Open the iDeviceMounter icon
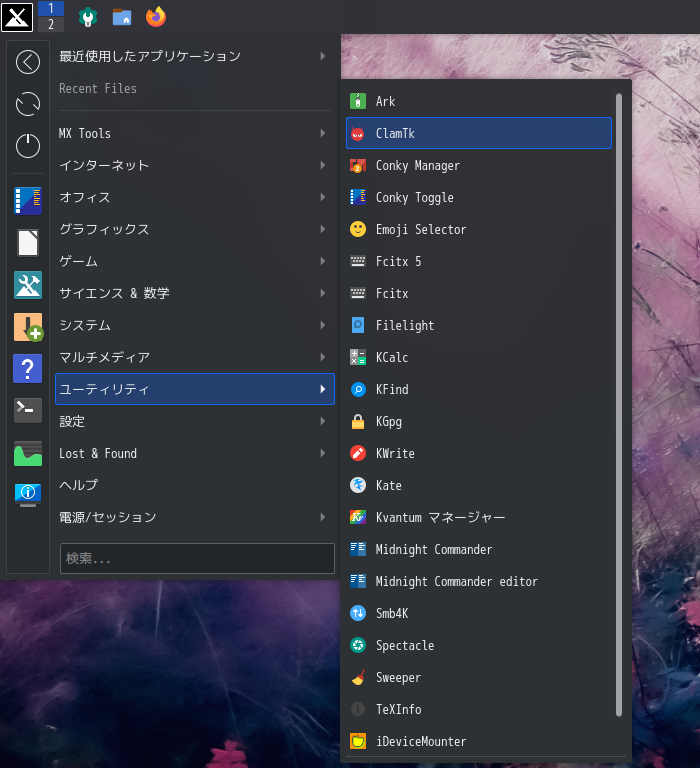 358,742
